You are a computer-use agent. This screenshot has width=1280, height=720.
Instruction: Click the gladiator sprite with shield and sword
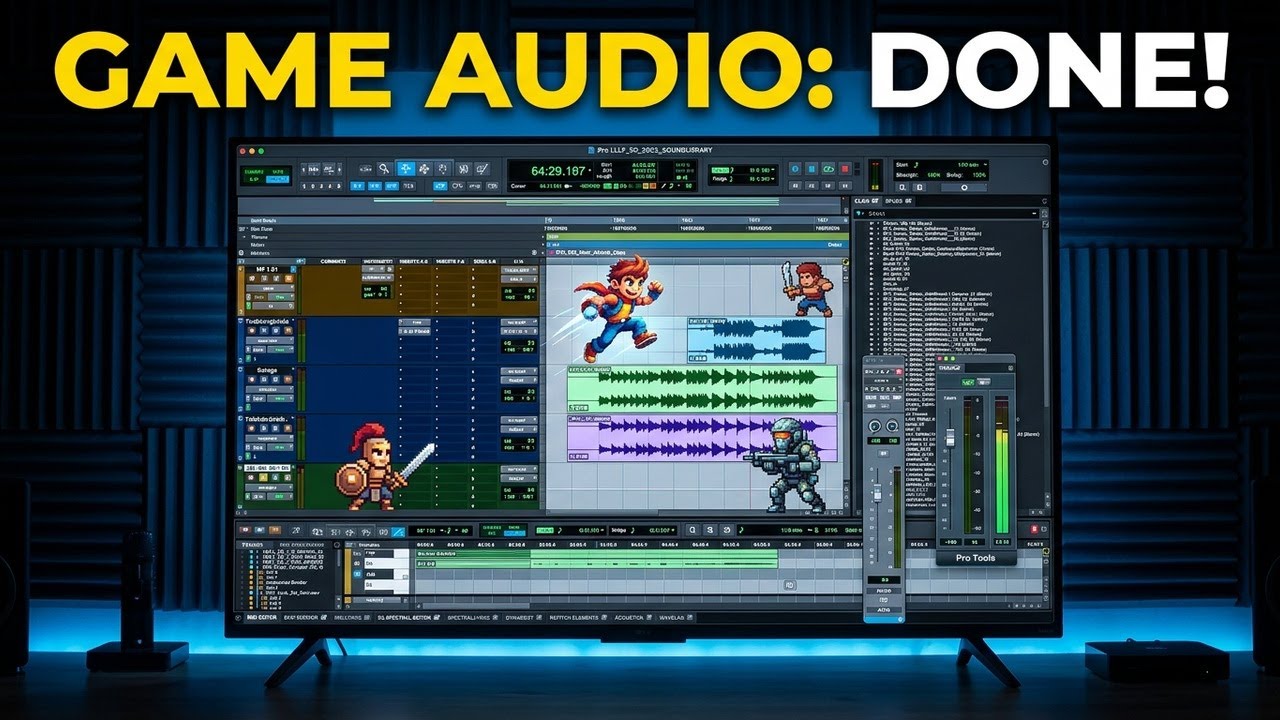[x=383, y=468]
